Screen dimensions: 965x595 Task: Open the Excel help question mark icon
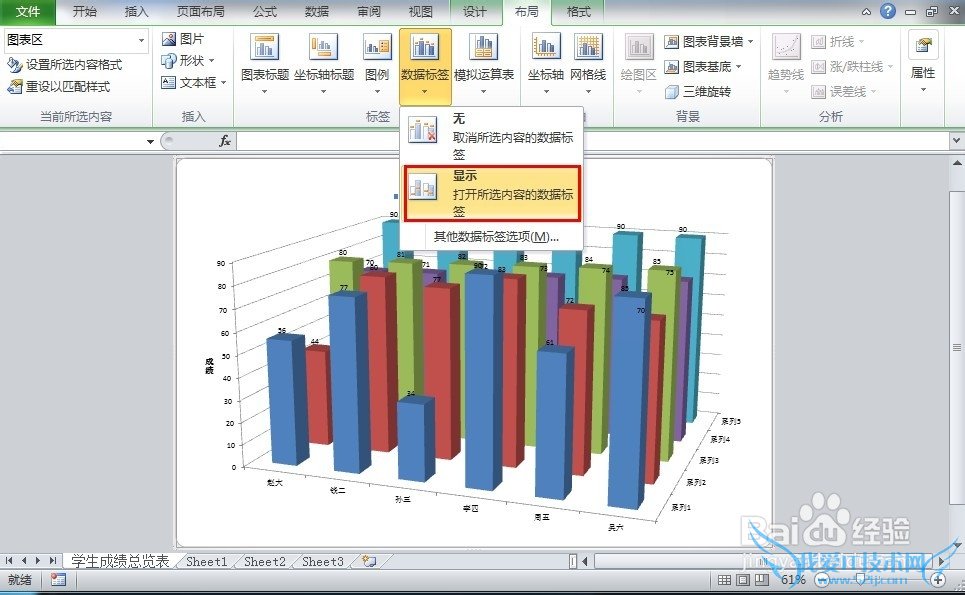[887, 10]
